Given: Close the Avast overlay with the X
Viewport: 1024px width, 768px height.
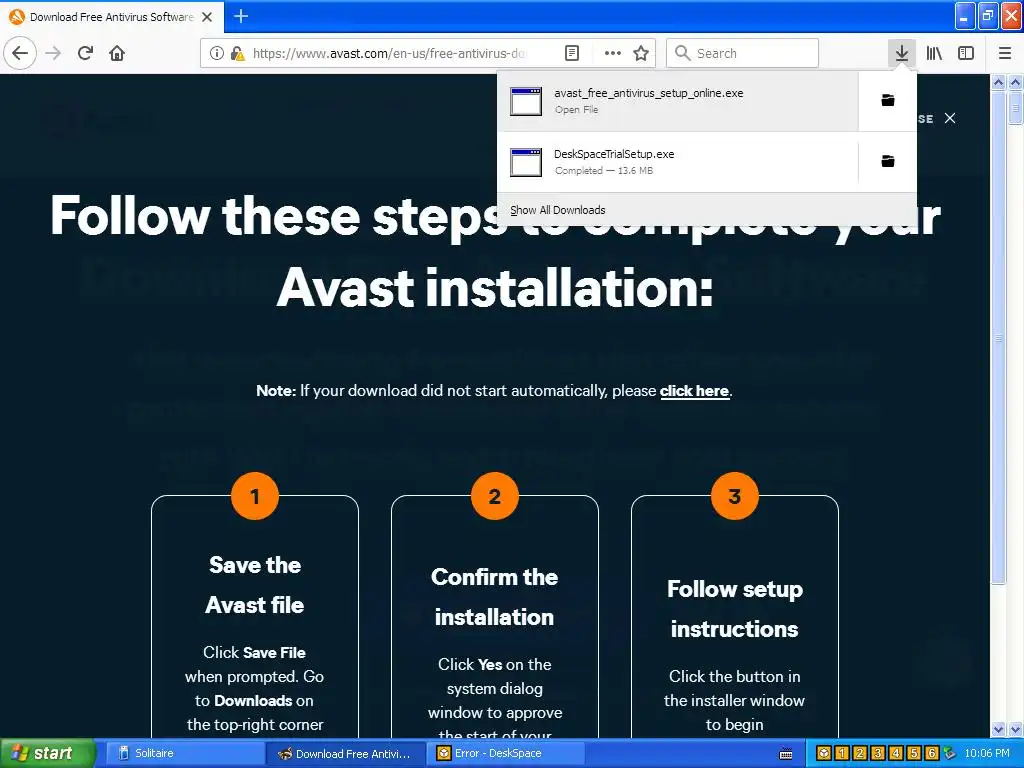Looking at the screenshot, I should pyautogui.click(x=950, y=118).
